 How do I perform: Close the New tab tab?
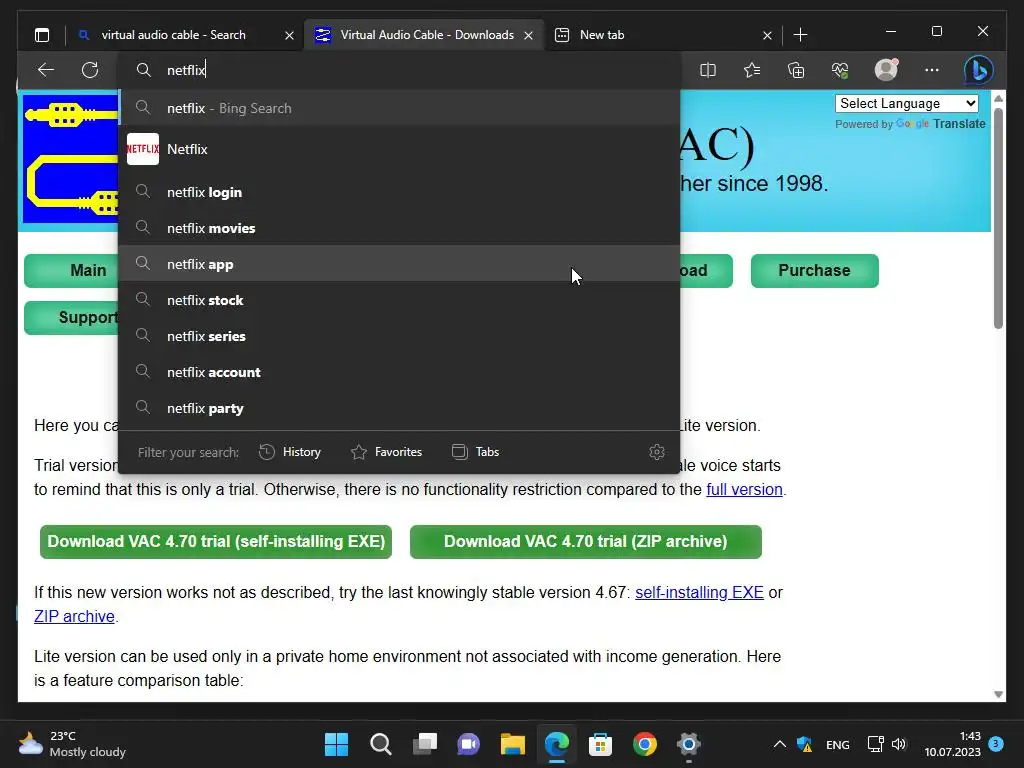coord(767,35)
